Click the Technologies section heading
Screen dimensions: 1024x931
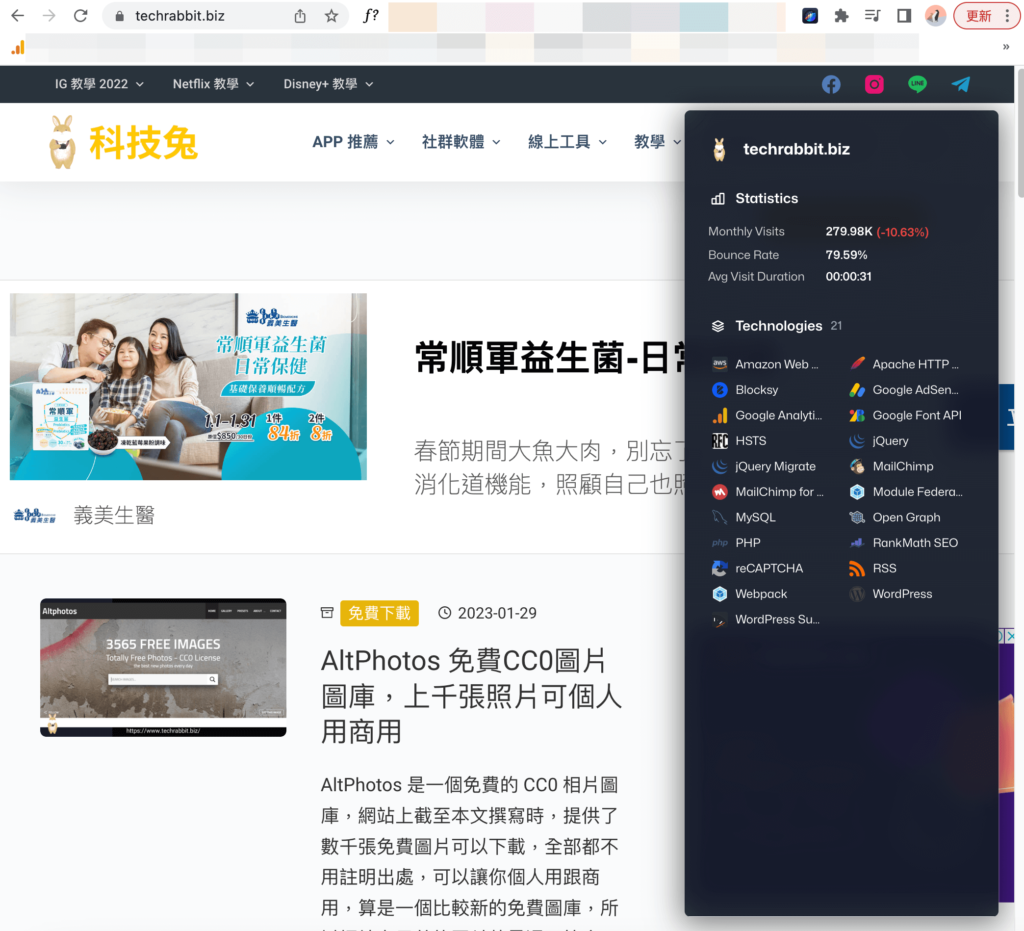point(778,326)
